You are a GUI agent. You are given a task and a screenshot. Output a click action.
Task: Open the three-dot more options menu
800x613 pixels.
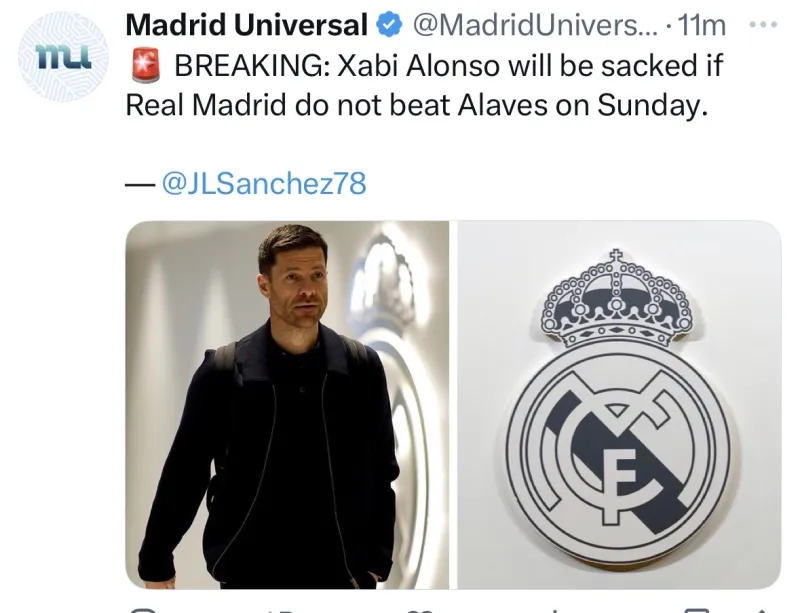pyautogui.click(x=763, y=24)
